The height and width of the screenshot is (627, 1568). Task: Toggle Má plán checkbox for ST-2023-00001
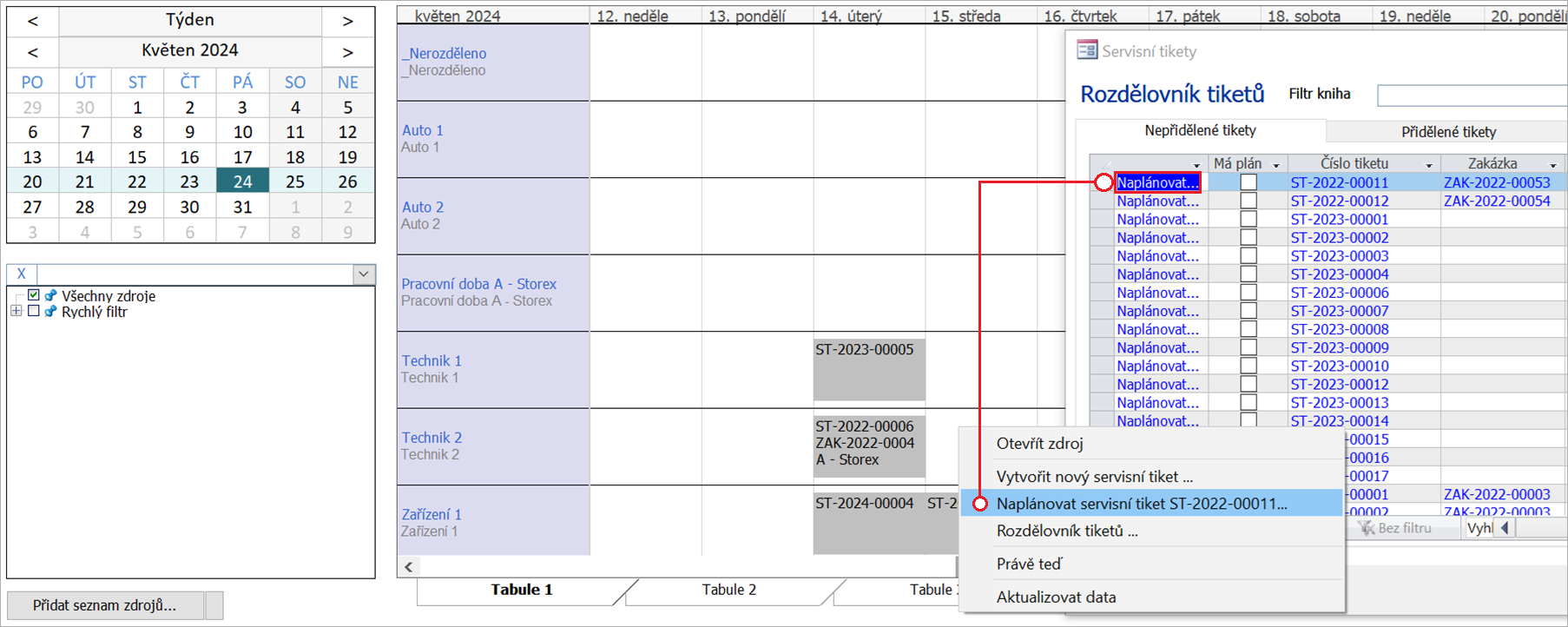coord(1248,219)
